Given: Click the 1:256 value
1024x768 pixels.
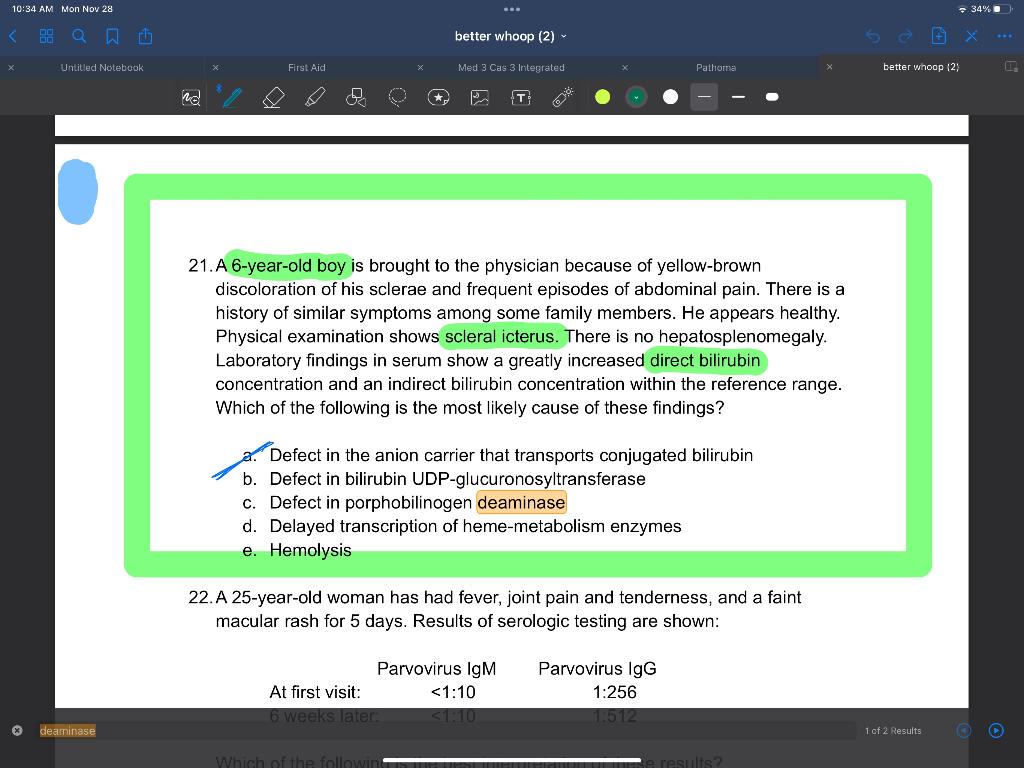Looking at the screenshot, I should point(614,692).
